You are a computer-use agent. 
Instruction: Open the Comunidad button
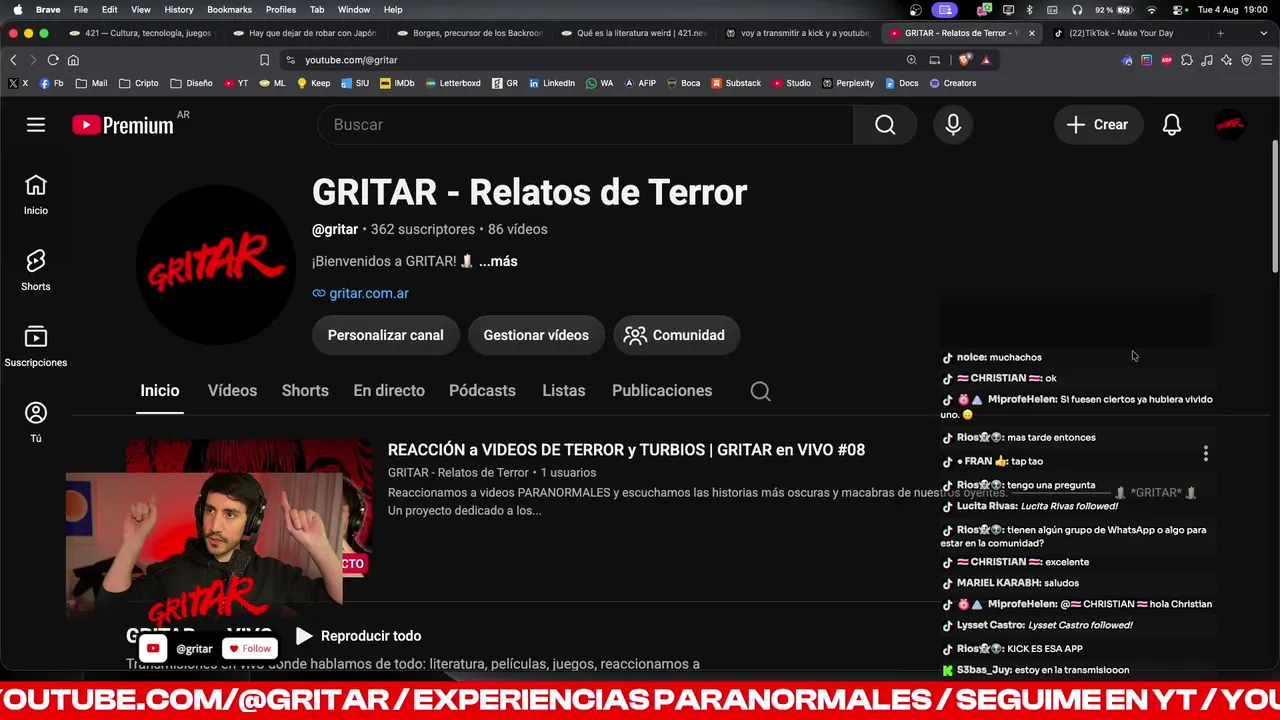pyautogui.click(x=675, y=335)
